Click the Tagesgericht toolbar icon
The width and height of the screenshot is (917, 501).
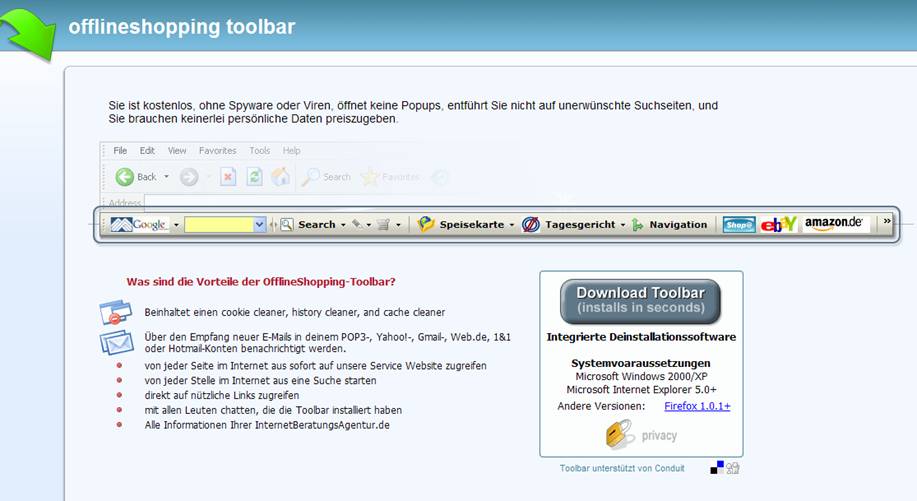point(530,224)
